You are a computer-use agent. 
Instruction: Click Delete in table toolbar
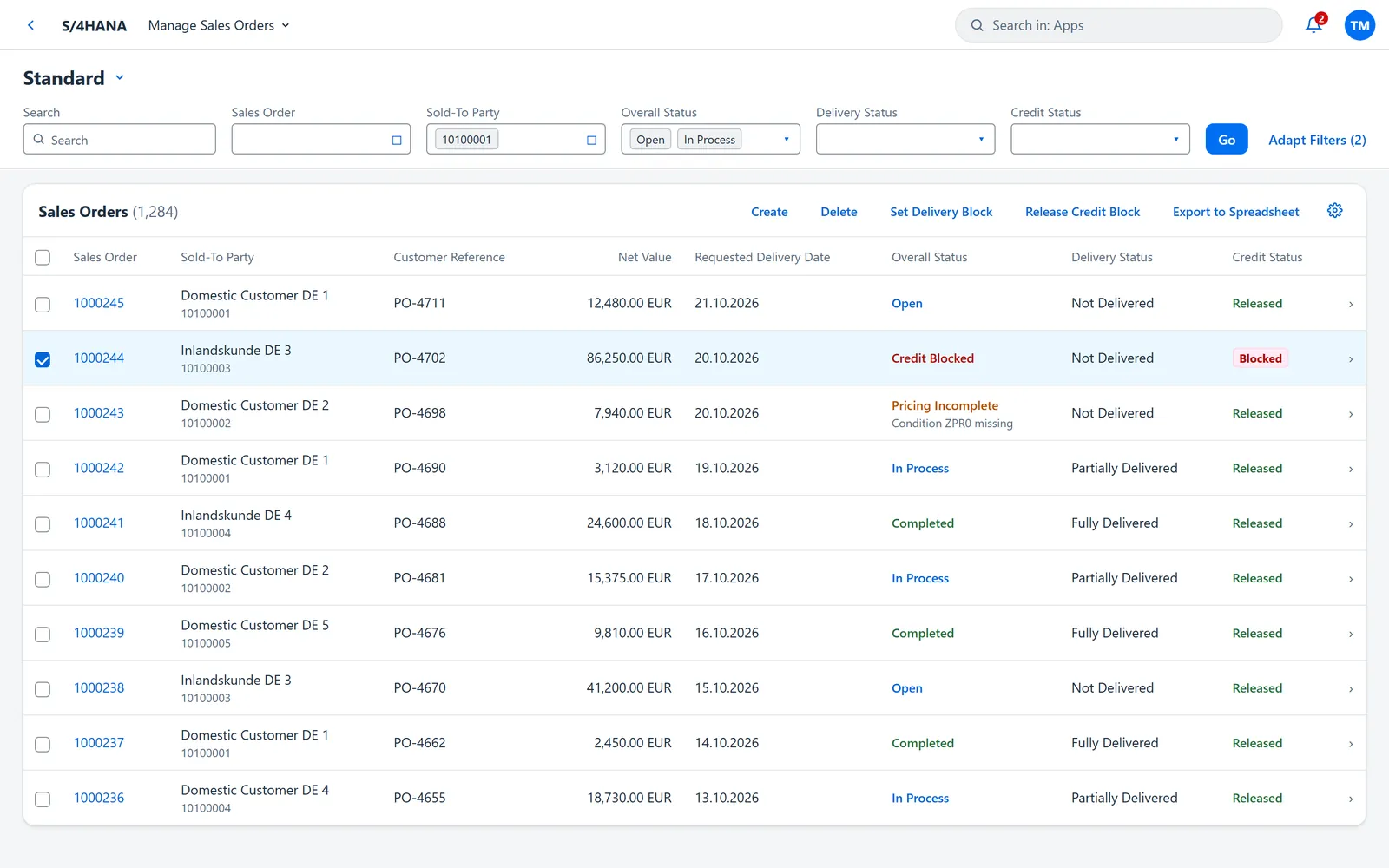839,212
